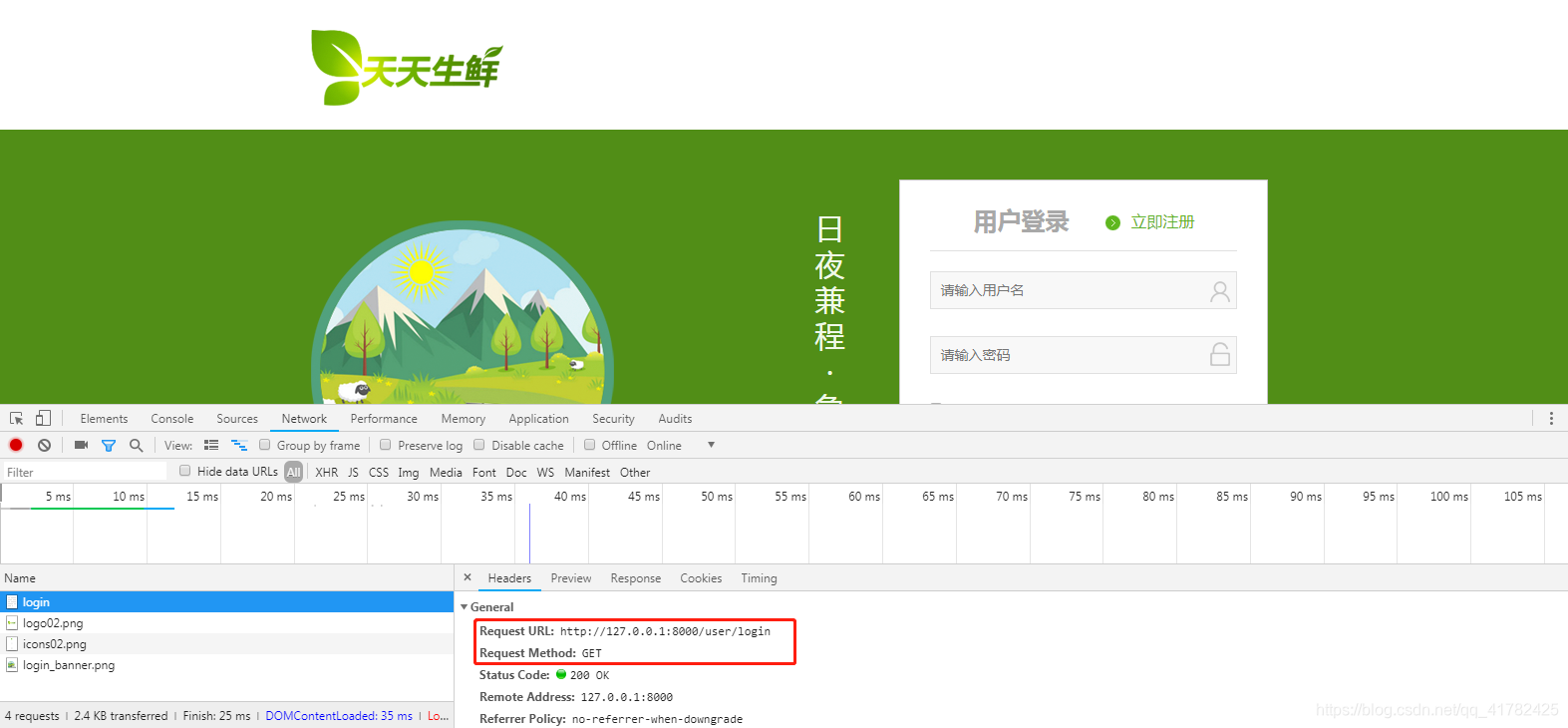This screenshot has width=1568, height=728.
Task: Open the Performance tab
Action: (x=384, y=419)
